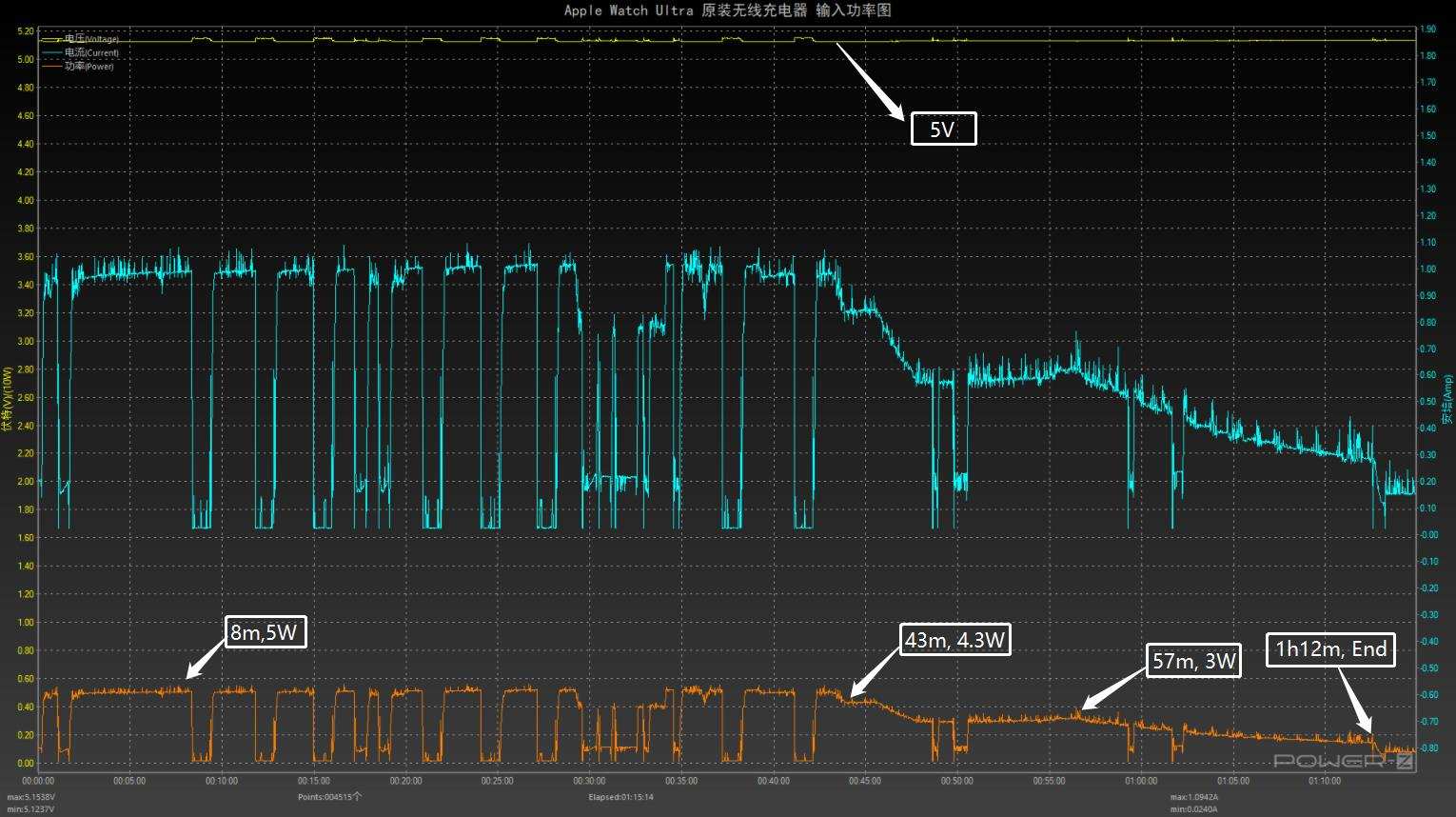Click the max:1.0942A current readout

coord(1194,797)
